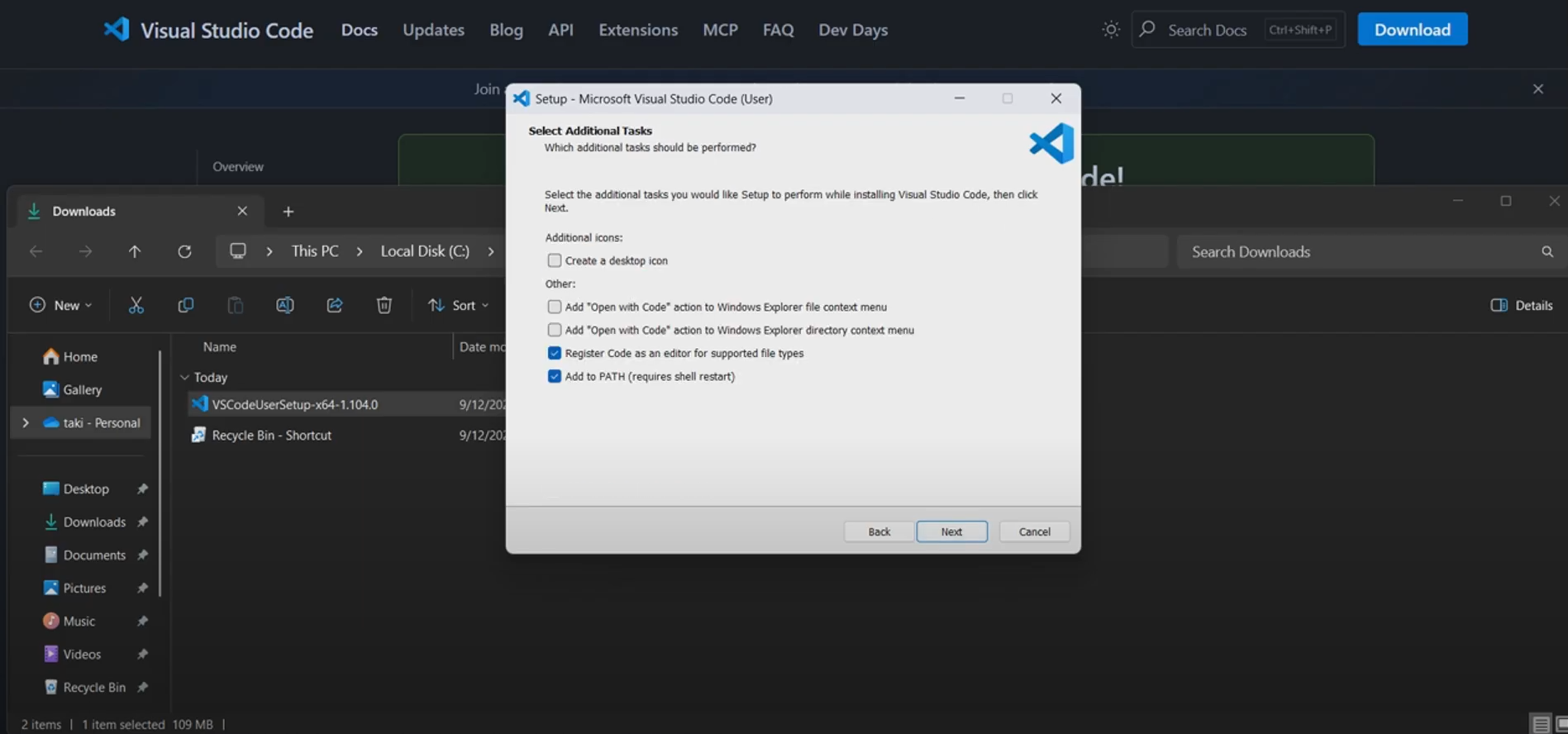Open the Sort dropdown
Image resolution: width=1568 pixels, height=734 pixels.
coord(458,305)
